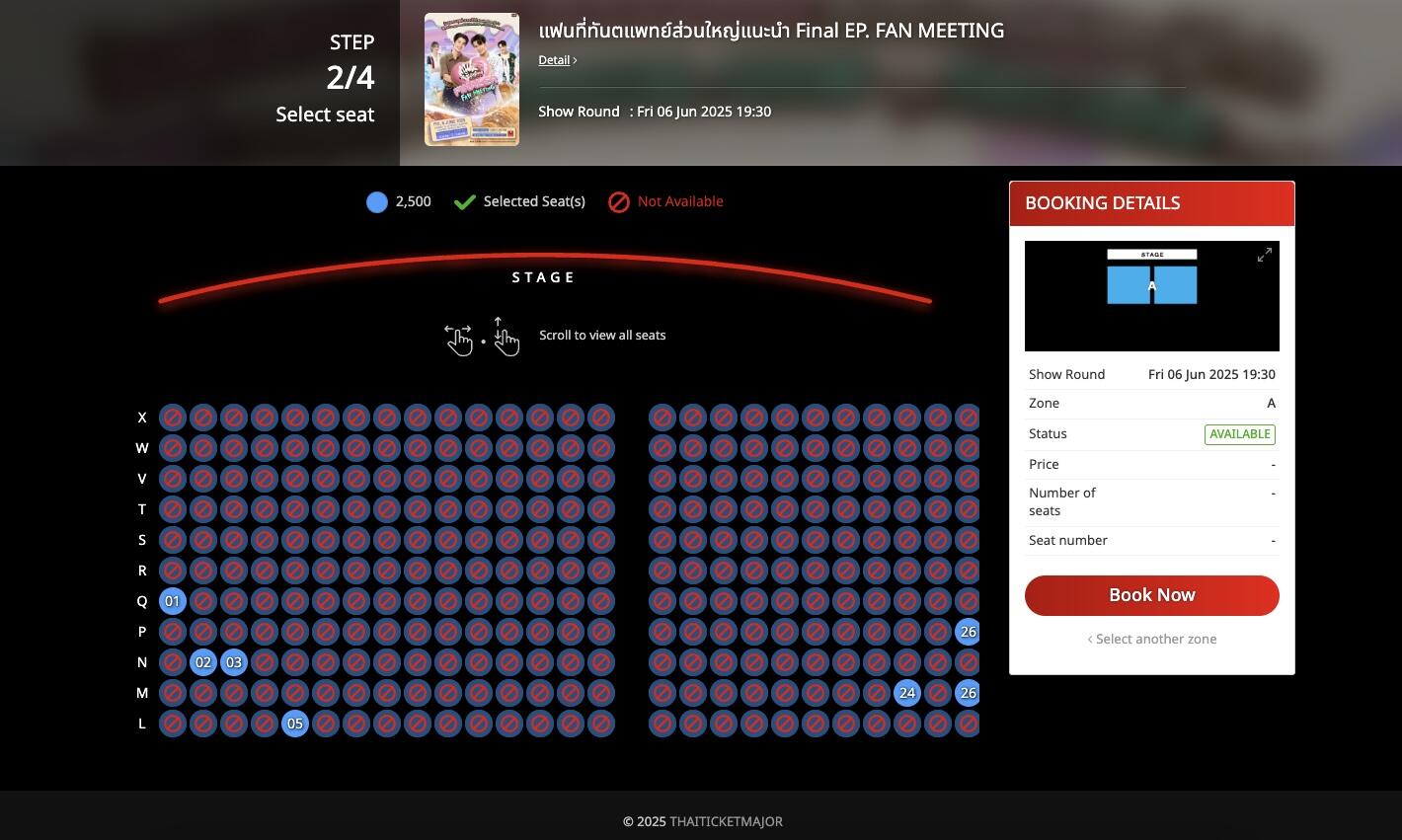
Task: Choose seat 26 in row P
Action: 968,632
